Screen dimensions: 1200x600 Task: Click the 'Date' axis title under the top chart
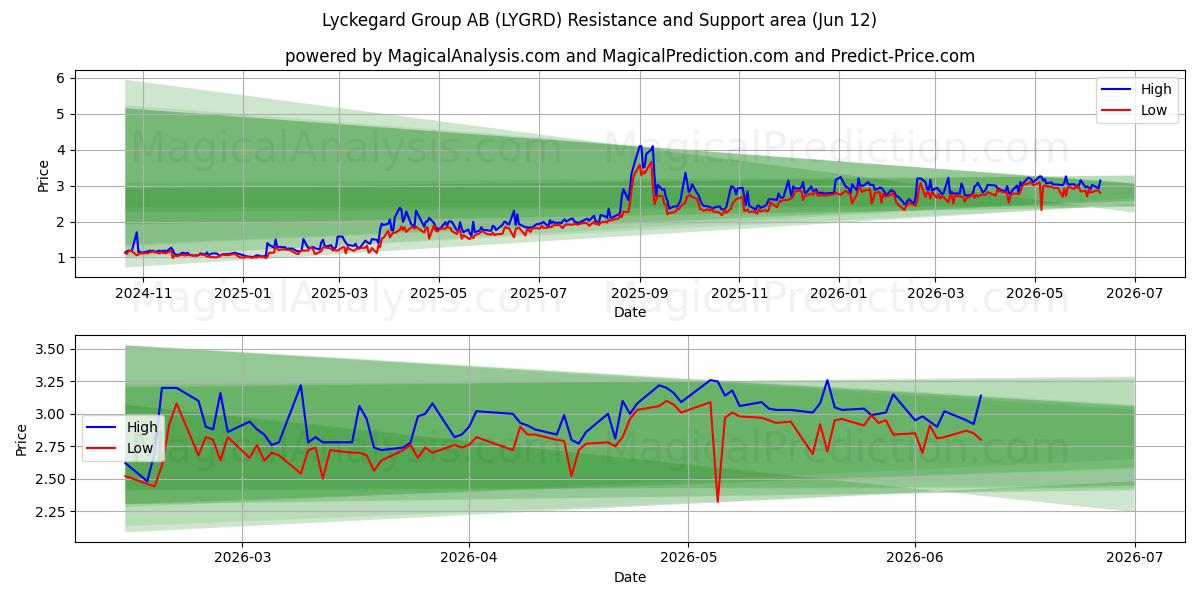pos(630,312)
